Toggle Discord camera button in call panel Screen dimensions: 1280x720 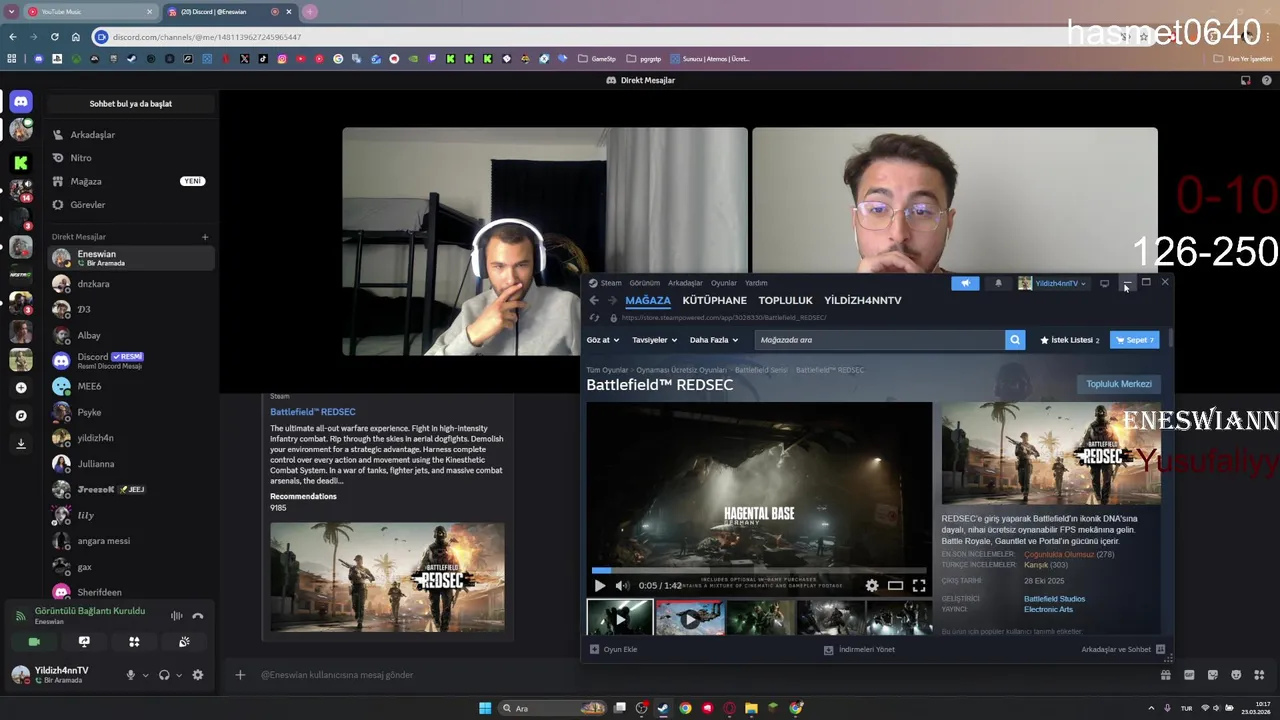[x=34, y=642]
